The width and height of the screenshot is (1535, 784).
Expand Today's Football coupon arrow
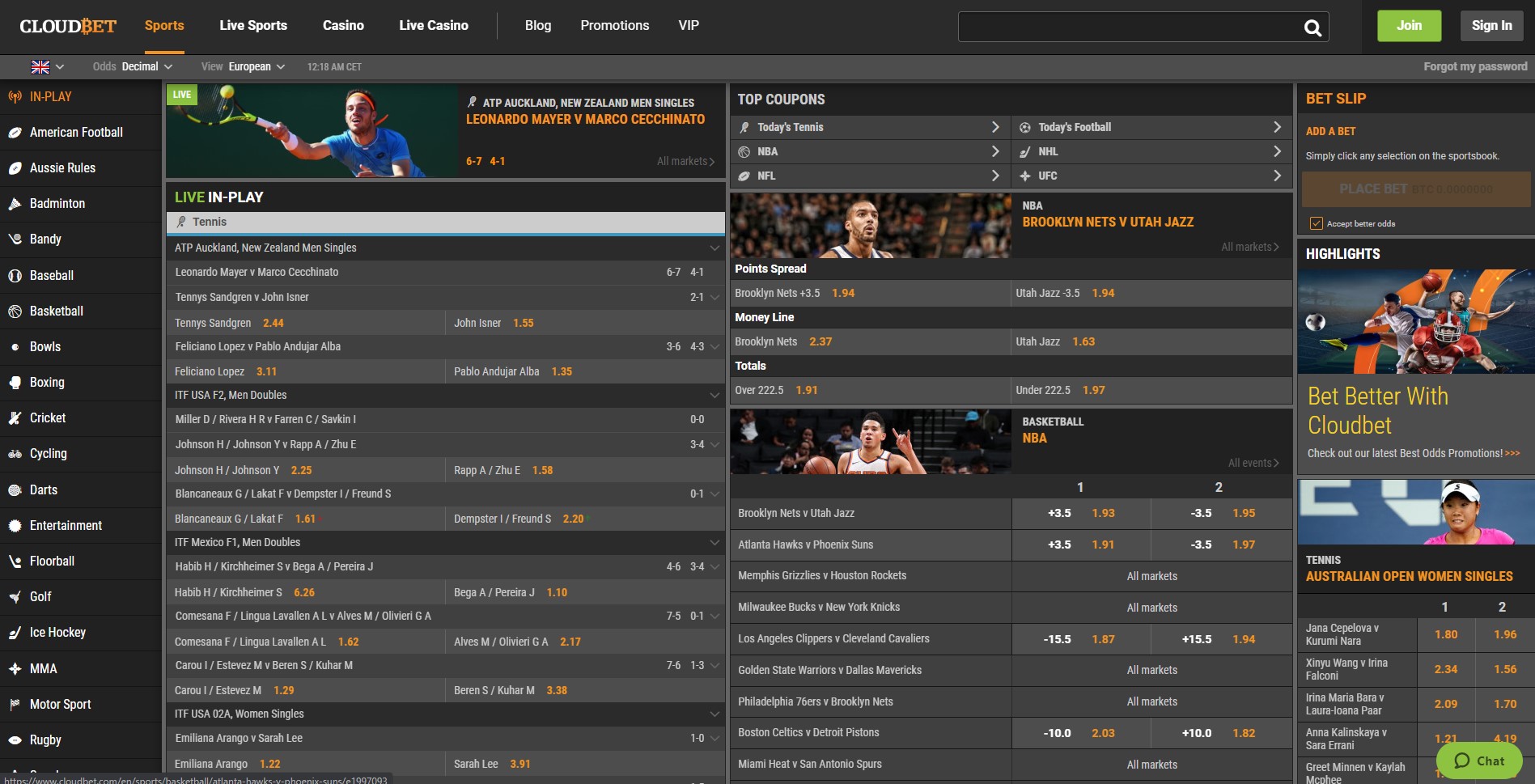tap(1277, 127)
